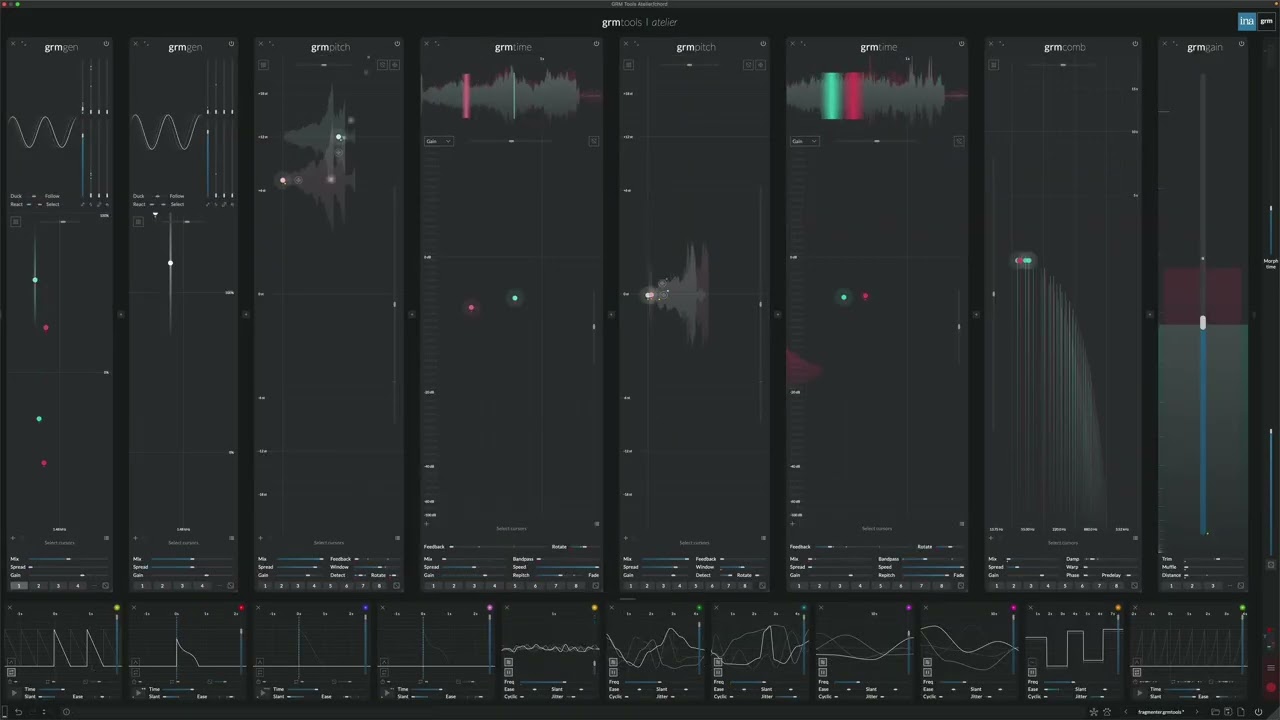
Task: Open the Gain dropdown in the right grmtime
Action: tap(804, 141)
